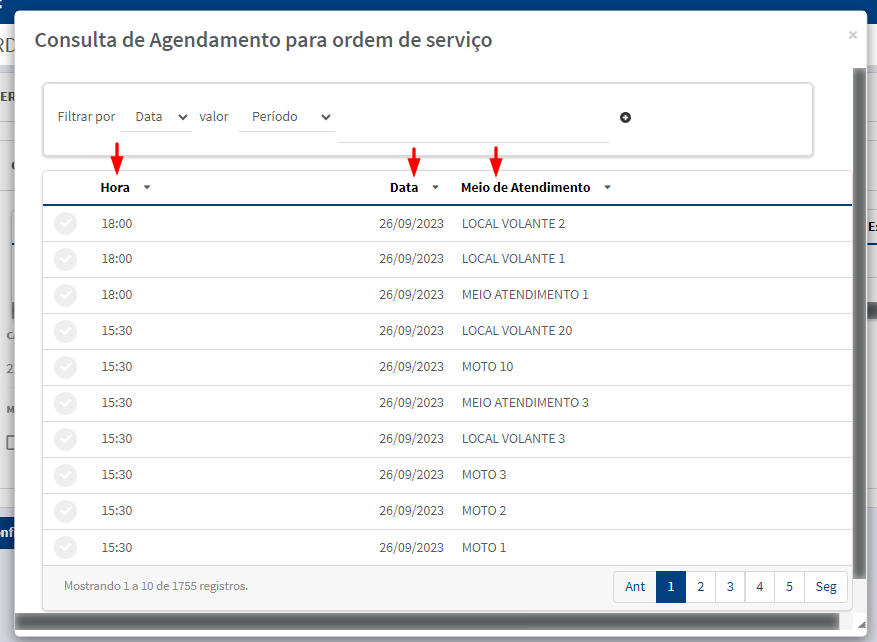Select the MEIO ATENDIMENTO 3 row check
This screenshot has height=642, width=877.
pyautogui.click(x=65, y=403)
